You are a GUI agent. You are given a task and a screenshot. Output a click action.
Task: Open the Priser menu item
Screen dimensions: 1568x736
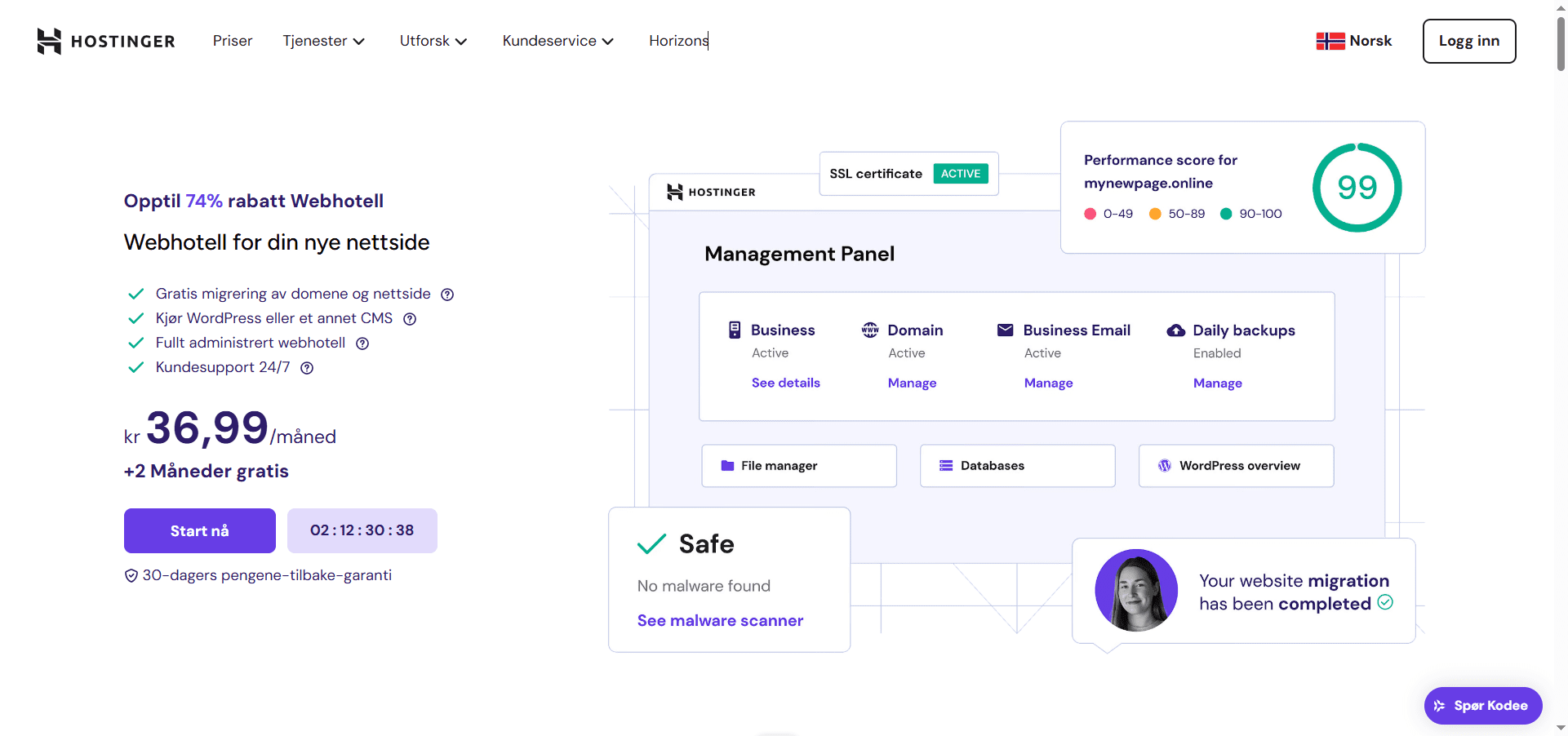[233, 41]
